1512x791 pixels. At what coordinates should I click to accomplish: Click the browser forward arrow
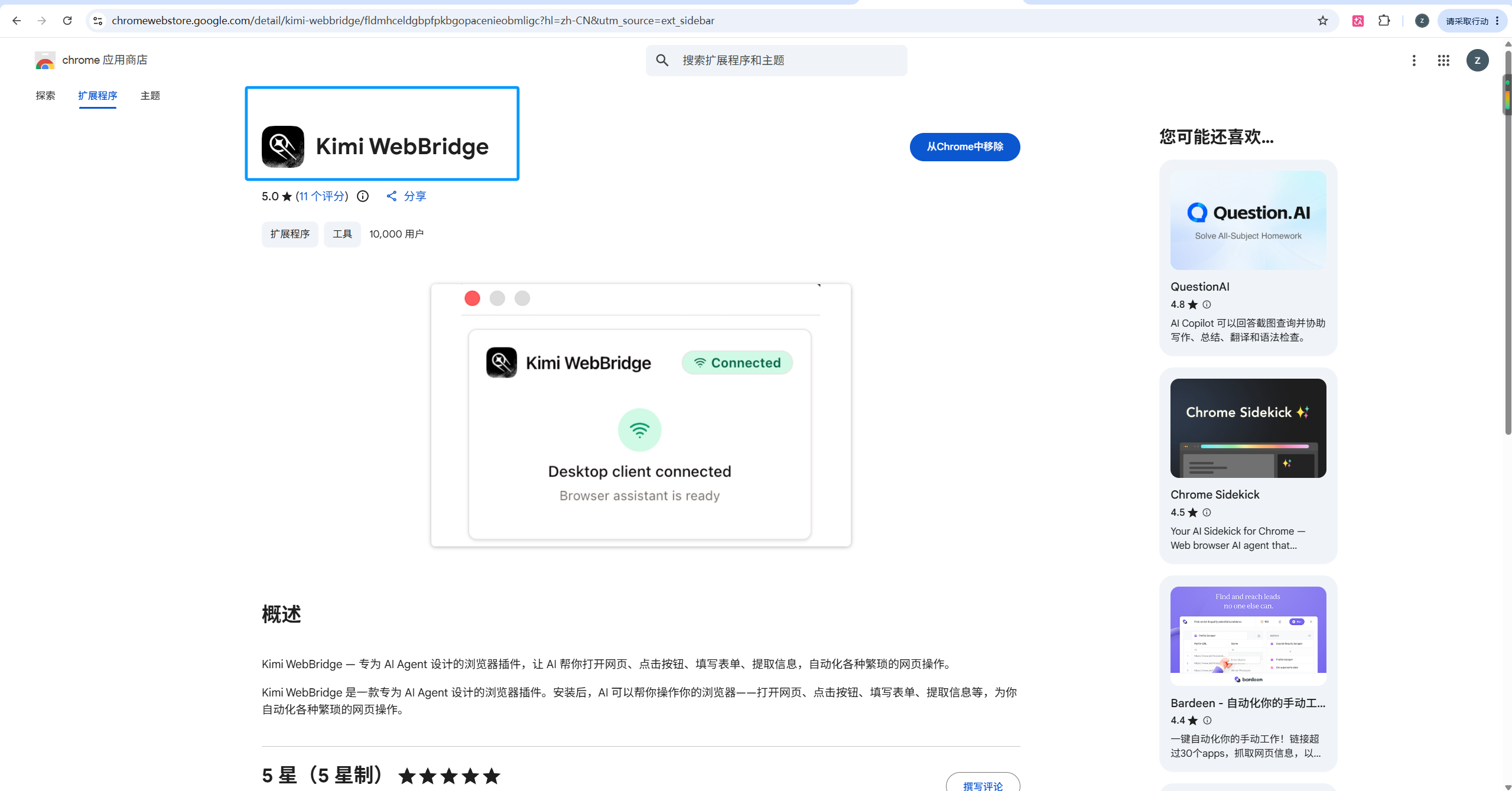(x=42, y=21)
